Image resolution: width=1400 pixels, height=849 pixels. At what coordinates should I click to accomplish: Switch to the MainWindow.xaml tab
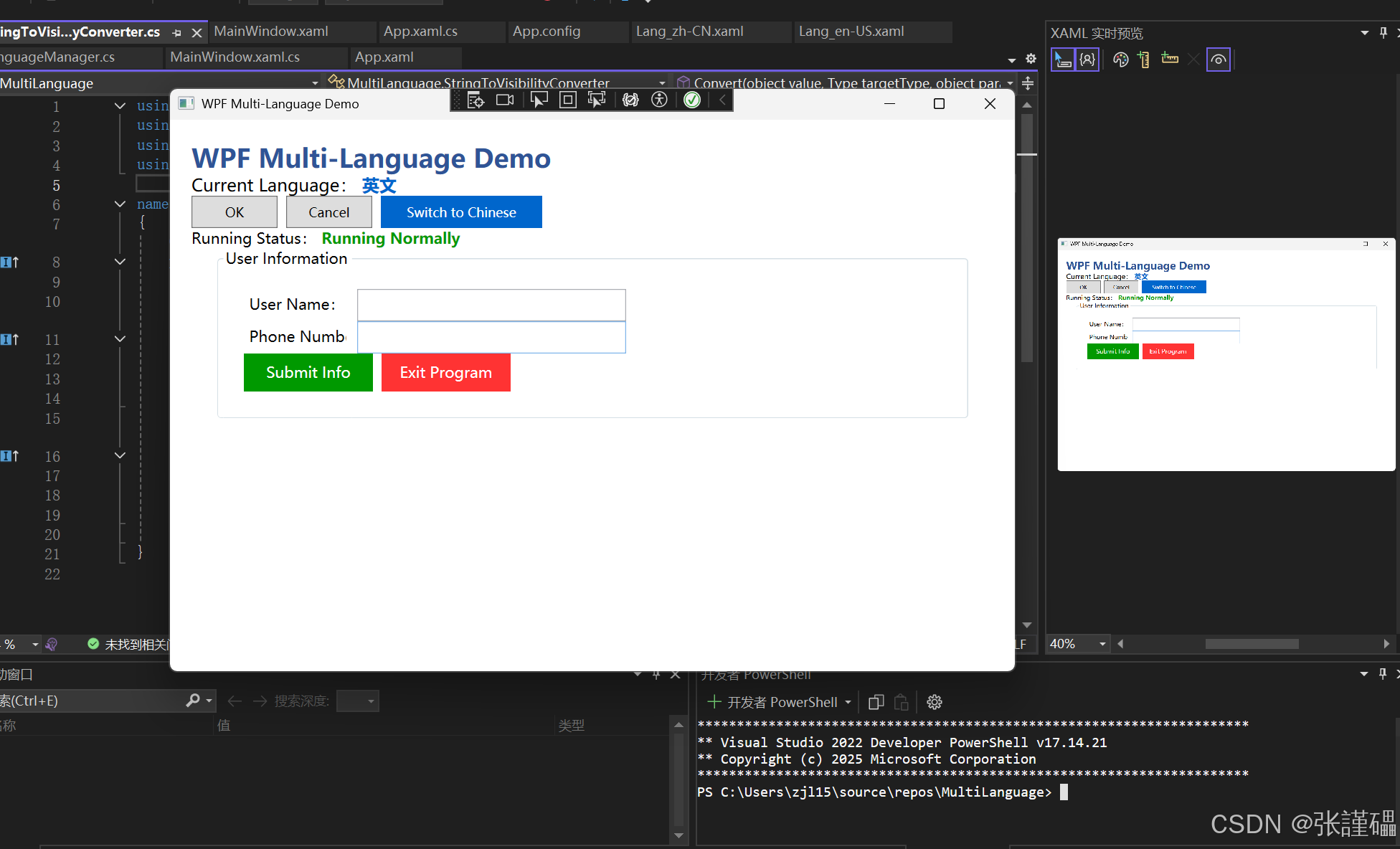click(271, 32)
